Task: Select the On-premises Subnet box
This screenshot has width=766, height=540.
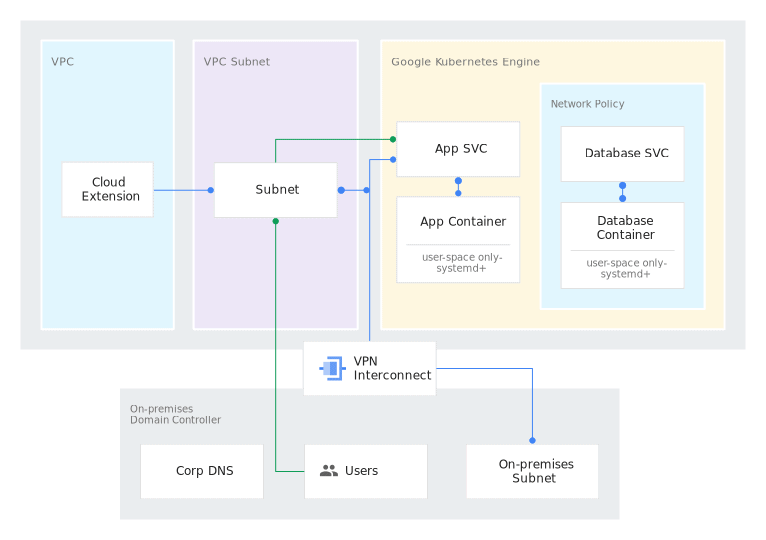Action: (532, 471)
